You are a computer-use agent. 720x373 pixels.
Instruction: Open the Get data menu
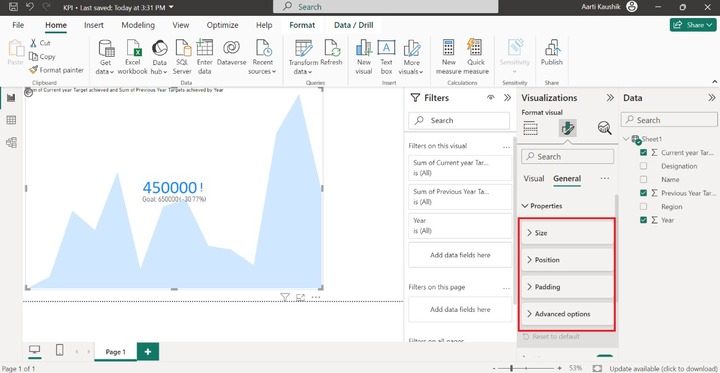tap(106, 57)
